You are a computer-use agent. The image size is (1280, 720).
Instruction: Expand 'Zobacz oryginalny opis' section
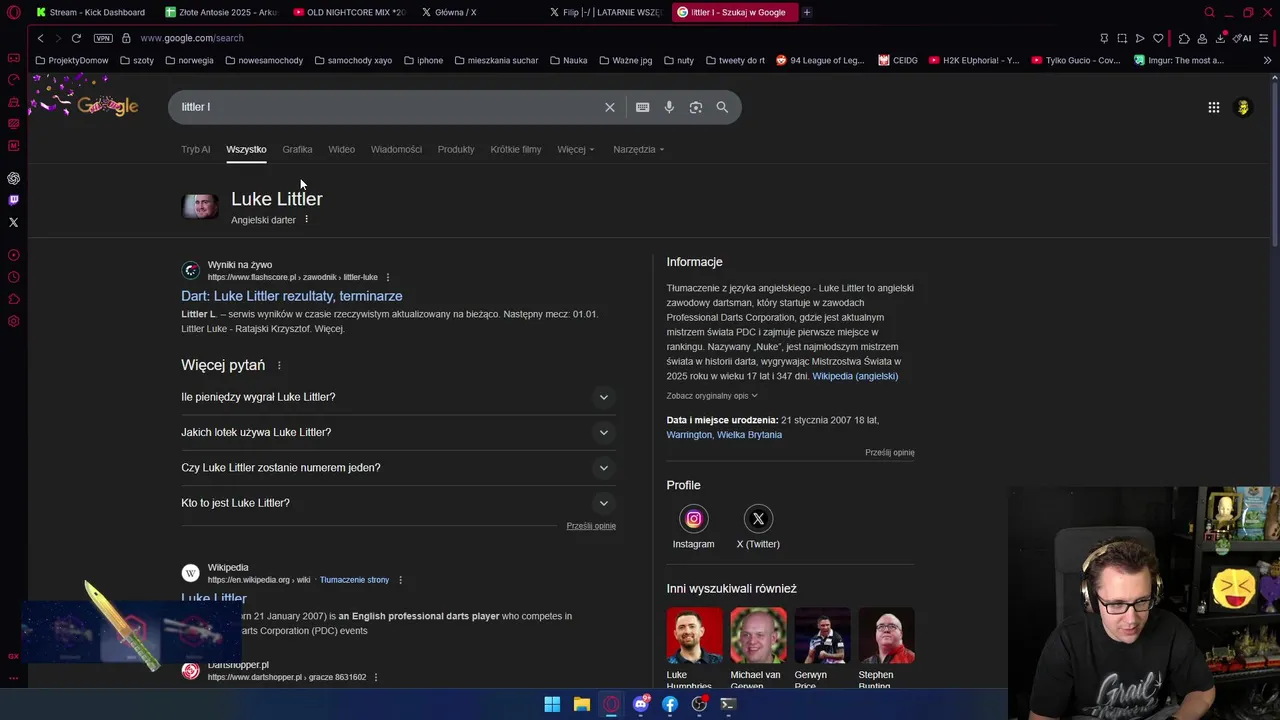pos(712,396)
